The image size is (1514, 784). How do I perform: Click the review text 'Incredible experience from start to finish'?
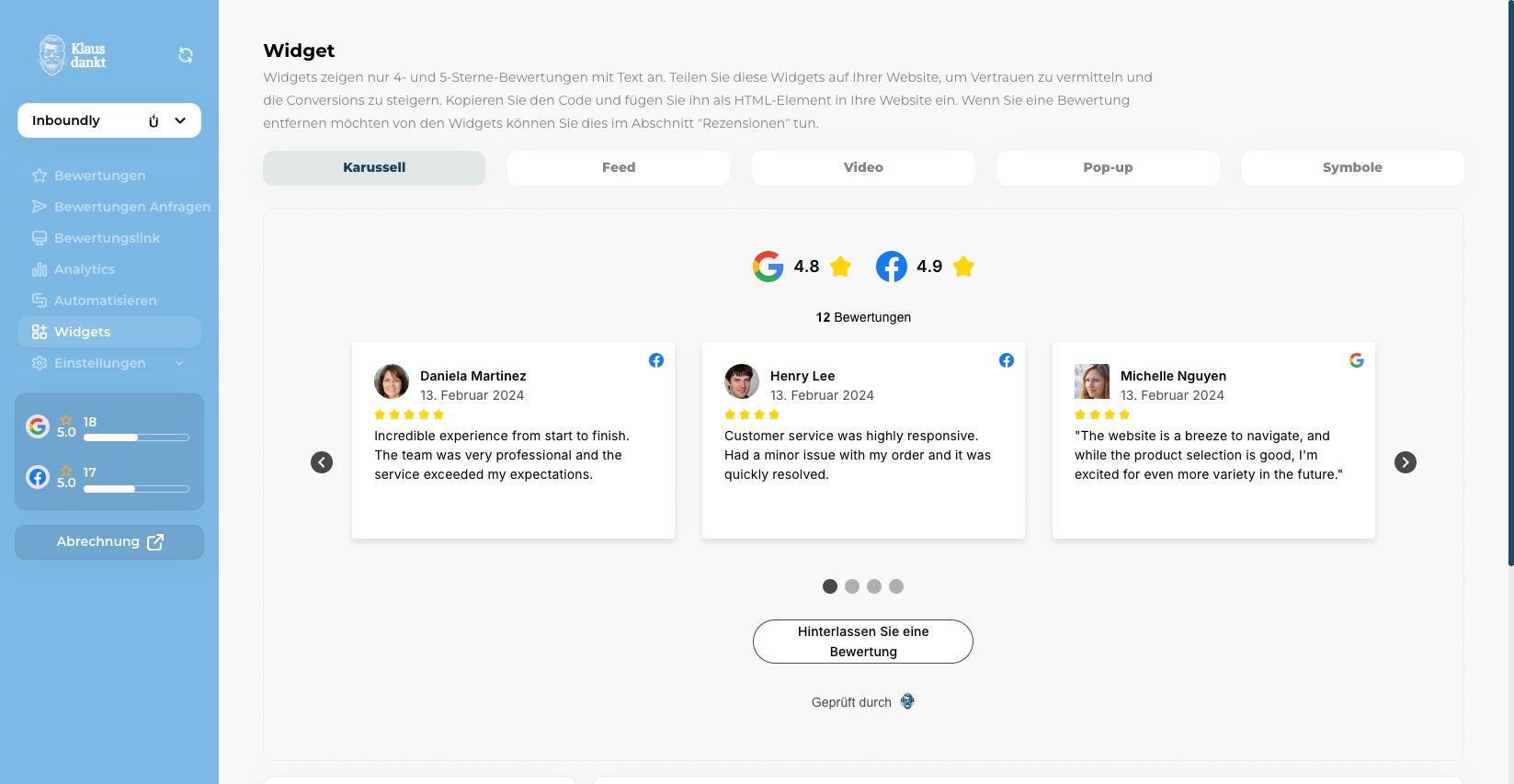502,455
